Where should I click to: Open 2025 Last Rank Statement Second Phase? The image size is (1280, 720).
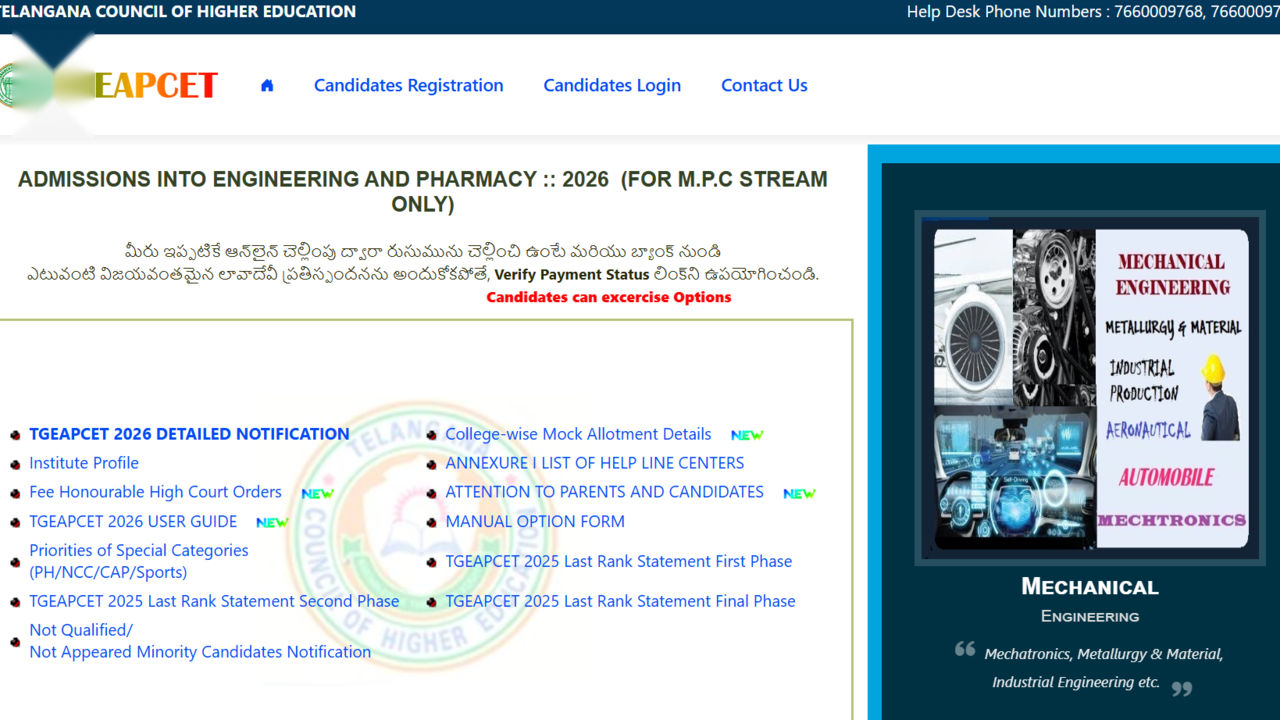(214, 601)
